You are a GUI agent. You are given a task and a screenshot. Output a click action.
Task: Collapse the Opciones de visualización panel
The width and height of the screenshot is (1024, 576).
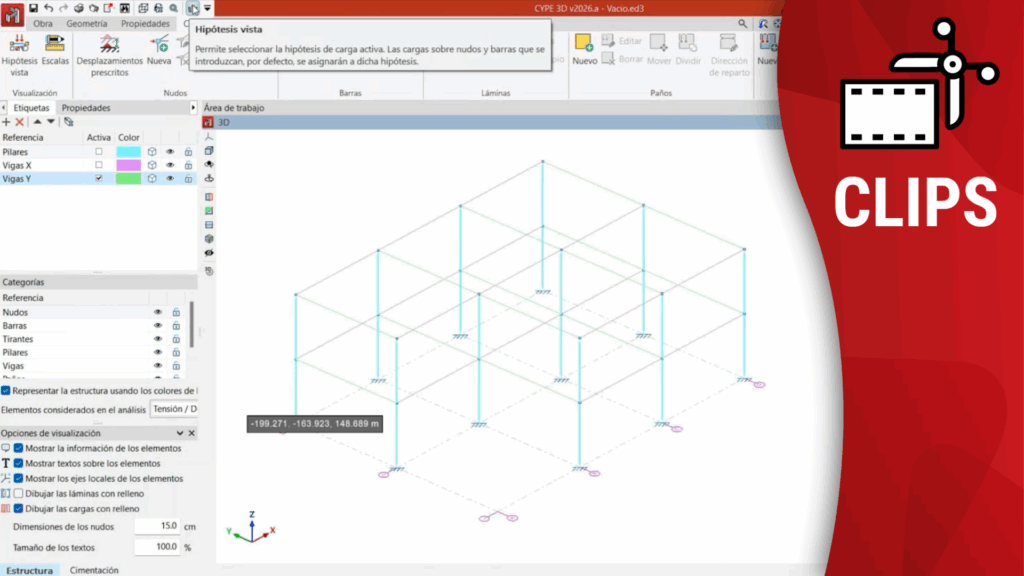click(180, 433)
